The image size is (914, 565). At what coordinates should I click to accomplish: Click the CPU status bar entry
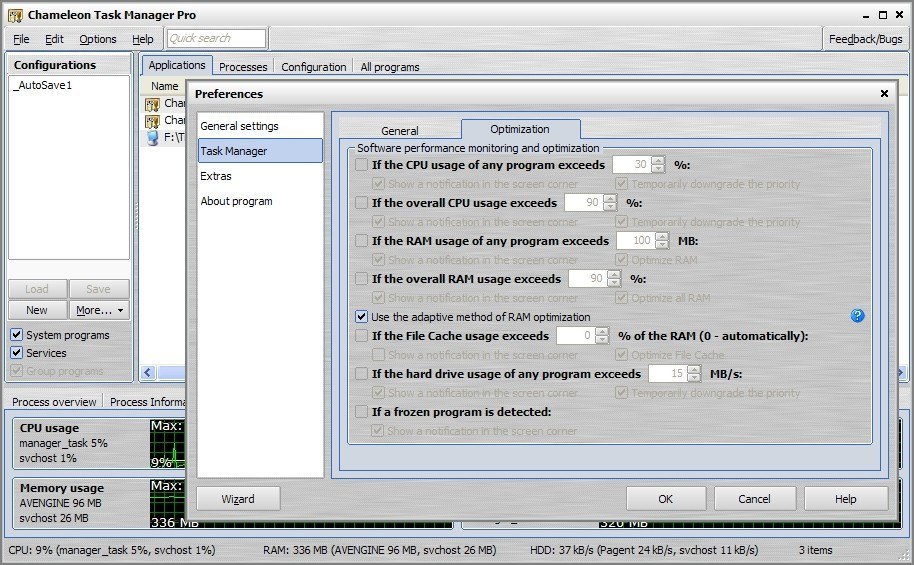(112, 550)
